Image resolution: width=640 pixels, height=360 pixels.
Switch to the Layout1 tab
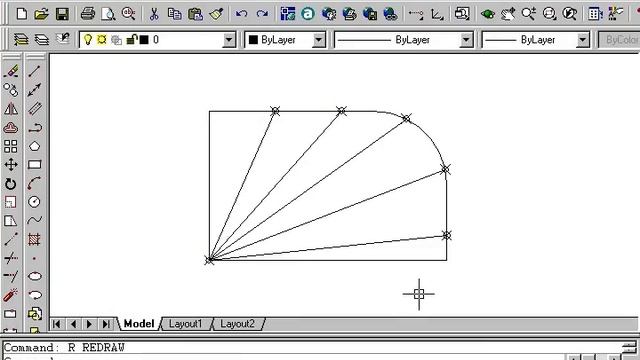click(185, 324)
